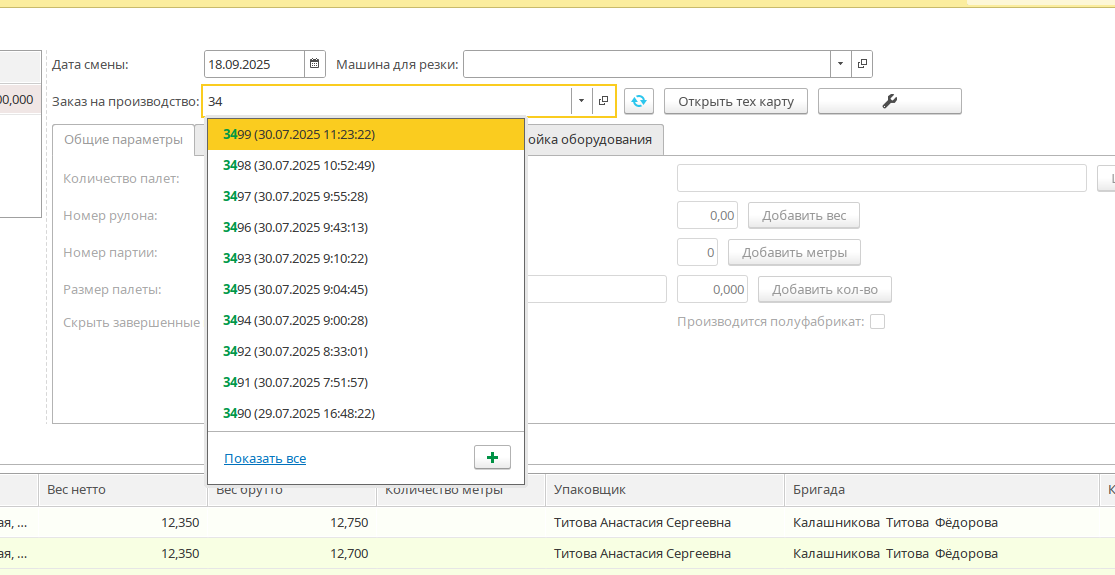Click the 'Добавить метры' button
Image resolution: width=1115 pixels, height=575 pixels.
[x=794, y=252]
